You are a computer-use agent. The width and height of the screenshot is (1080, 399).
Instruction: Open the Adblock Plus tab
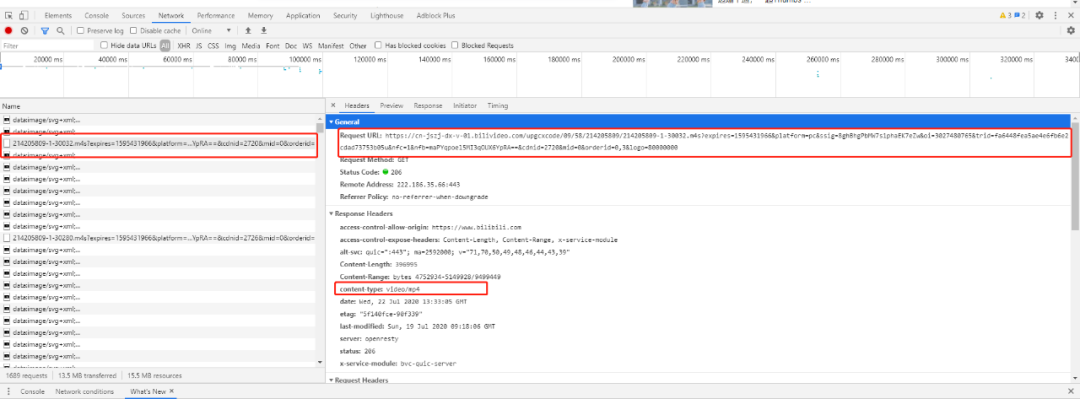coord(435,15)
